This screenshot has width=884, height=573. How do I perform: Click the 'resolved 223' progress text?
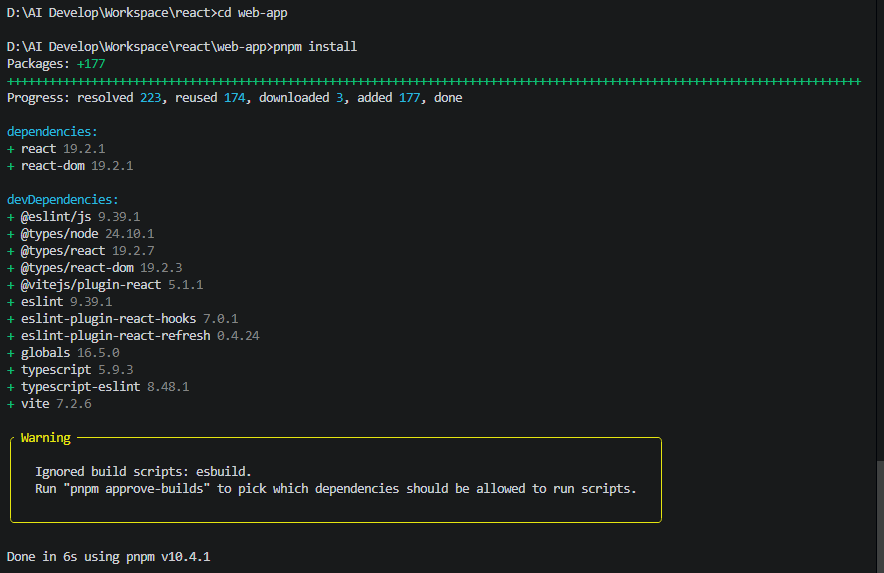click(119, 98)
